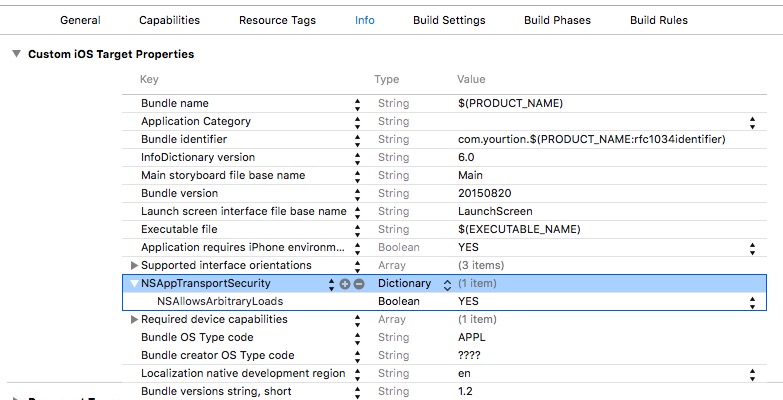This screenshot has width=783, height=400.
Task: Select the Build Phases tab
Action: (557, 20)
